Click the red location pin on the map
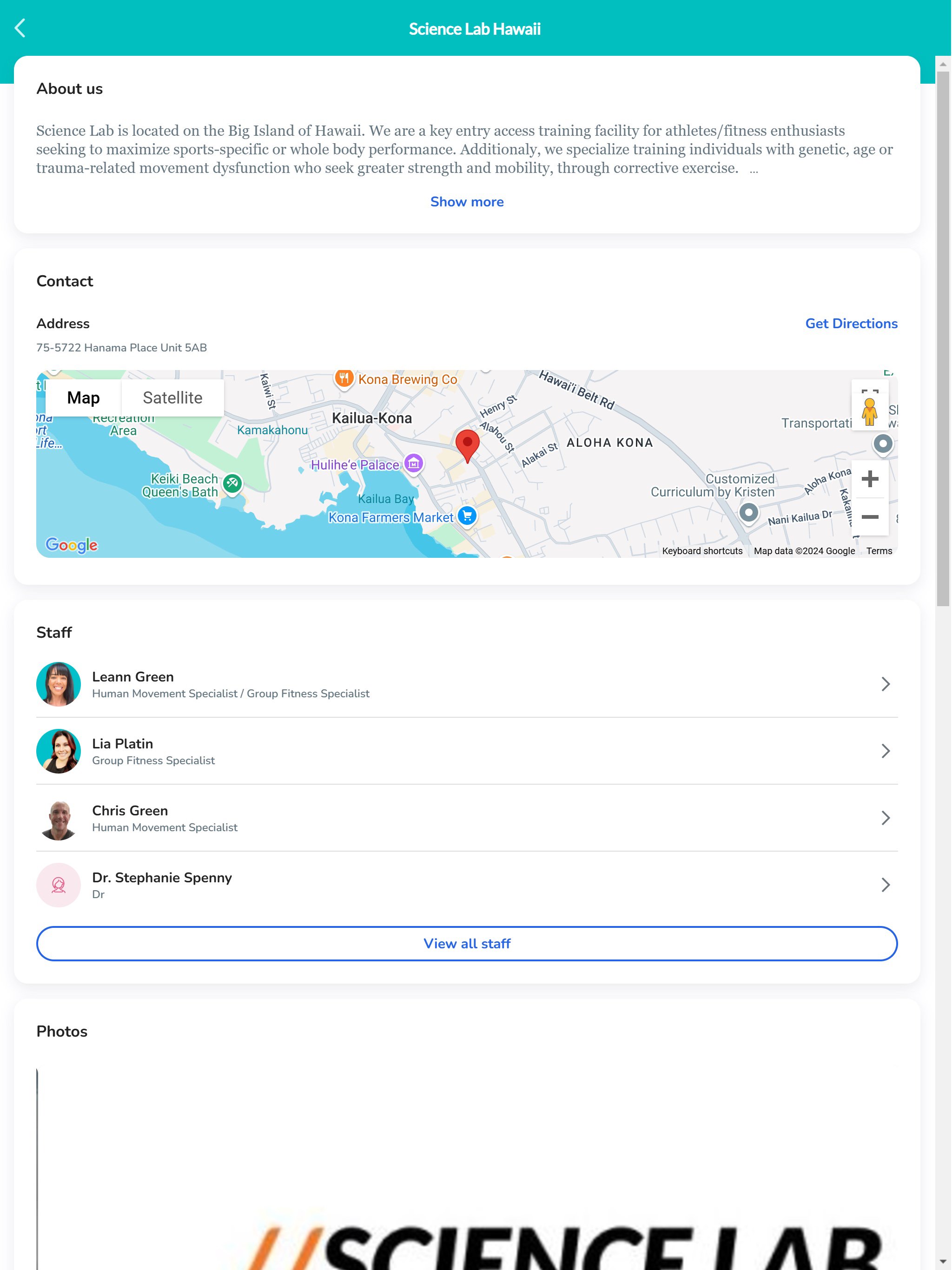 (x=467, y=445)
